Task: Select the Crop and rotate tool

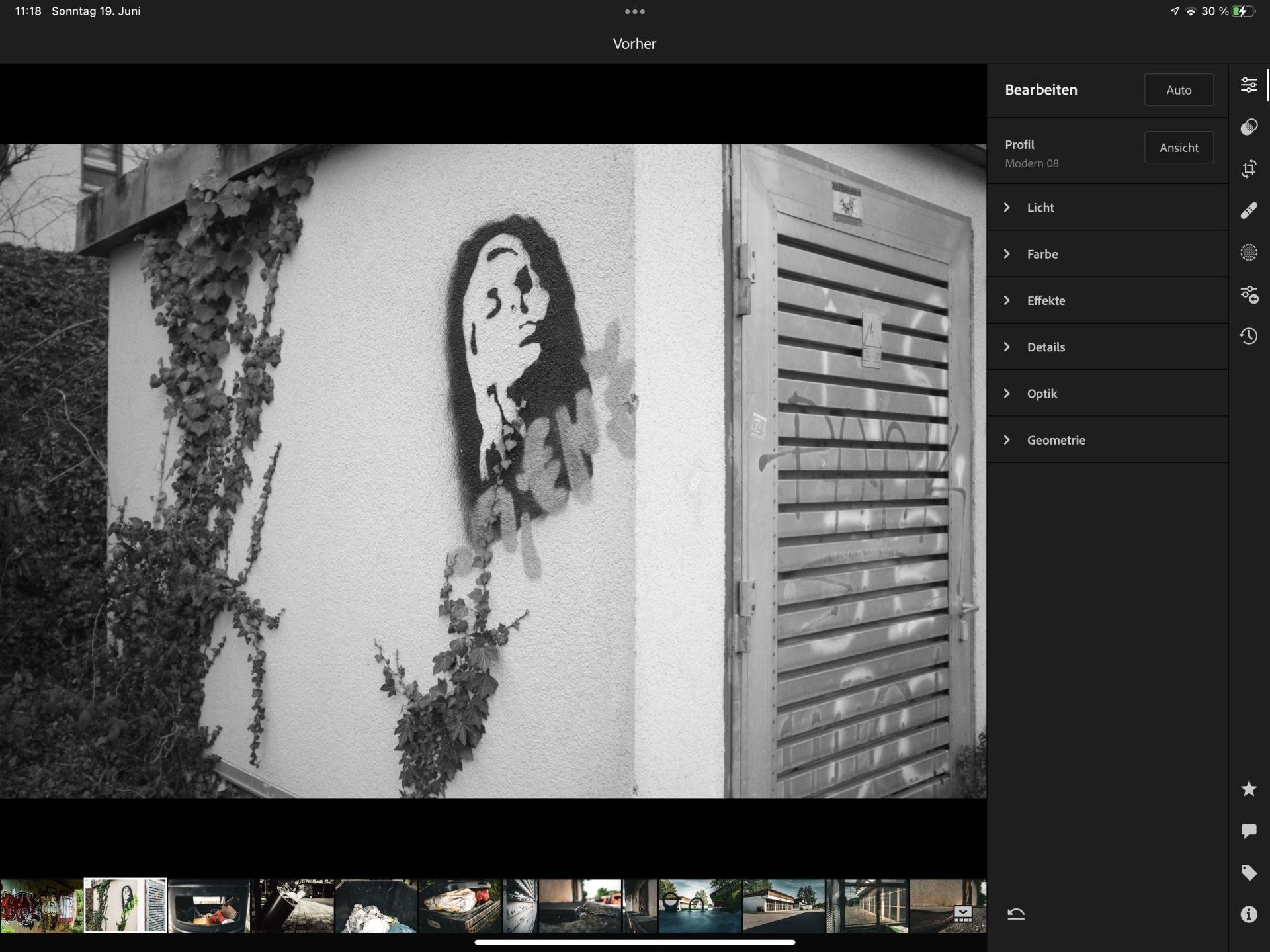Action: click(x=1248, y=169)
